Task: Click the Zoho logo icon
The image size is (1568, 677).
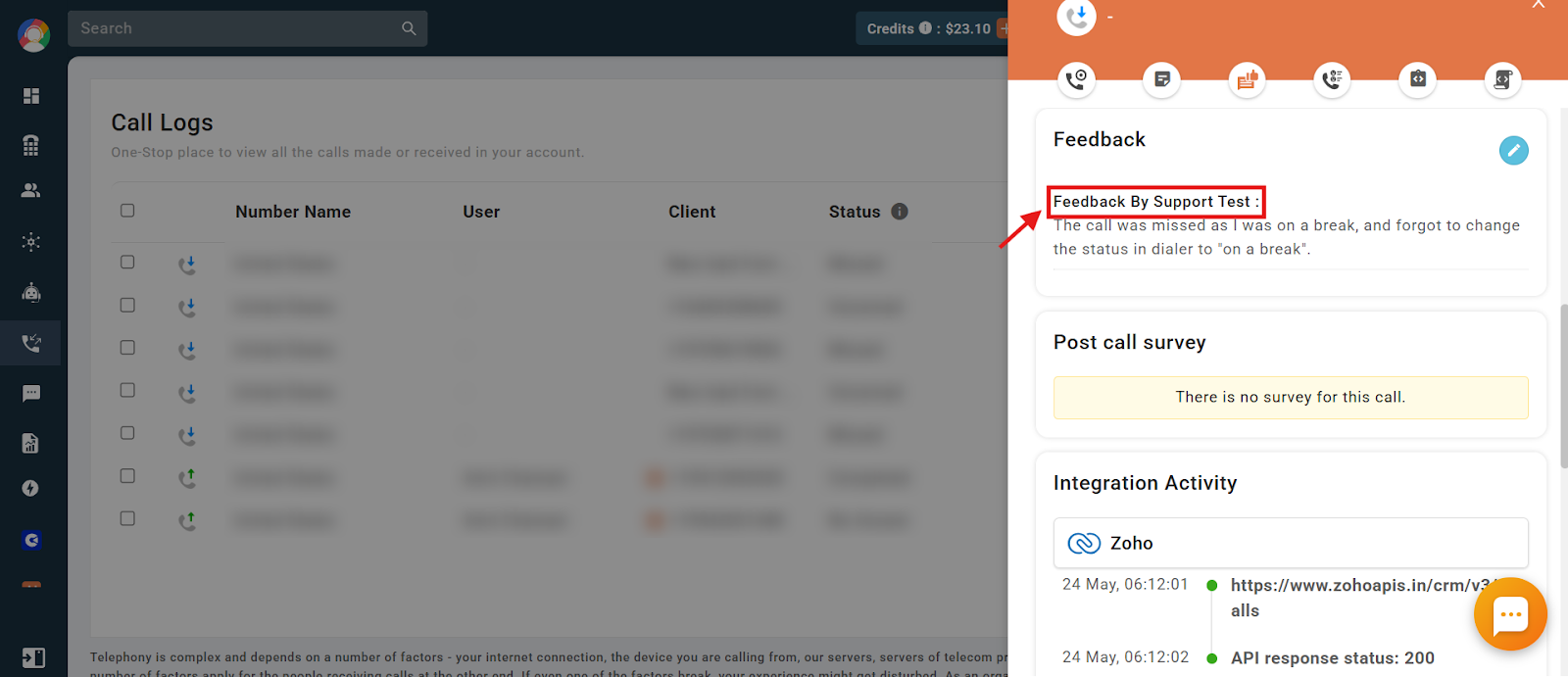Action: coord(1084,543)
